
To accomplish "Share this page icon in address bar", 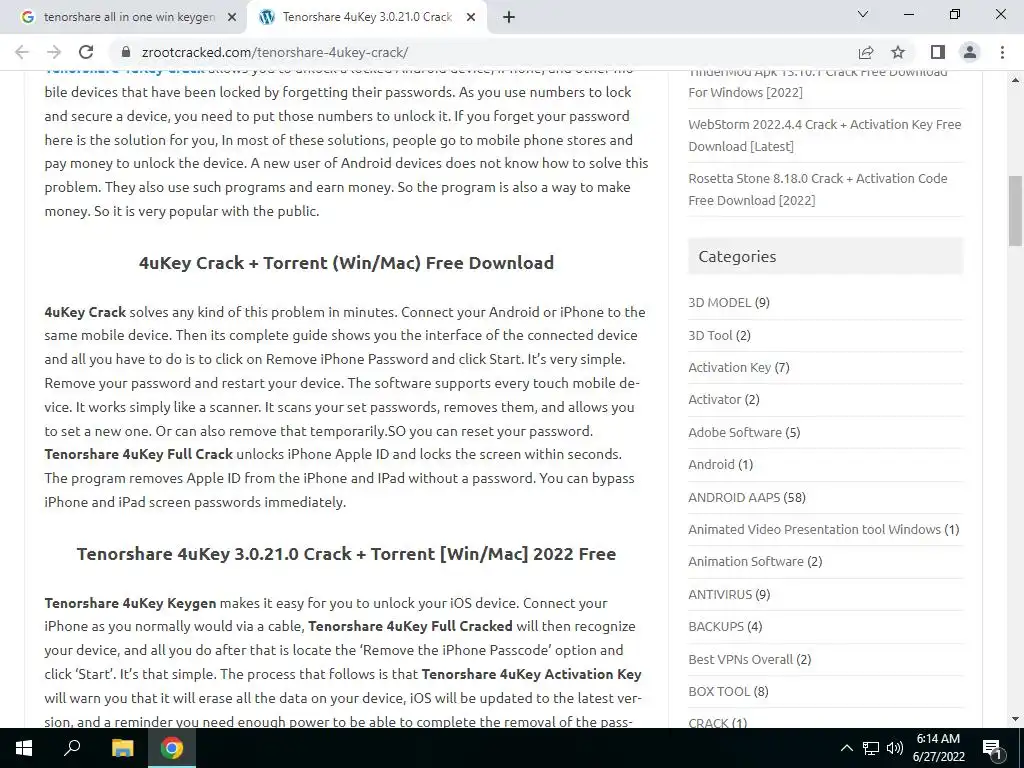I will (866, 52).
